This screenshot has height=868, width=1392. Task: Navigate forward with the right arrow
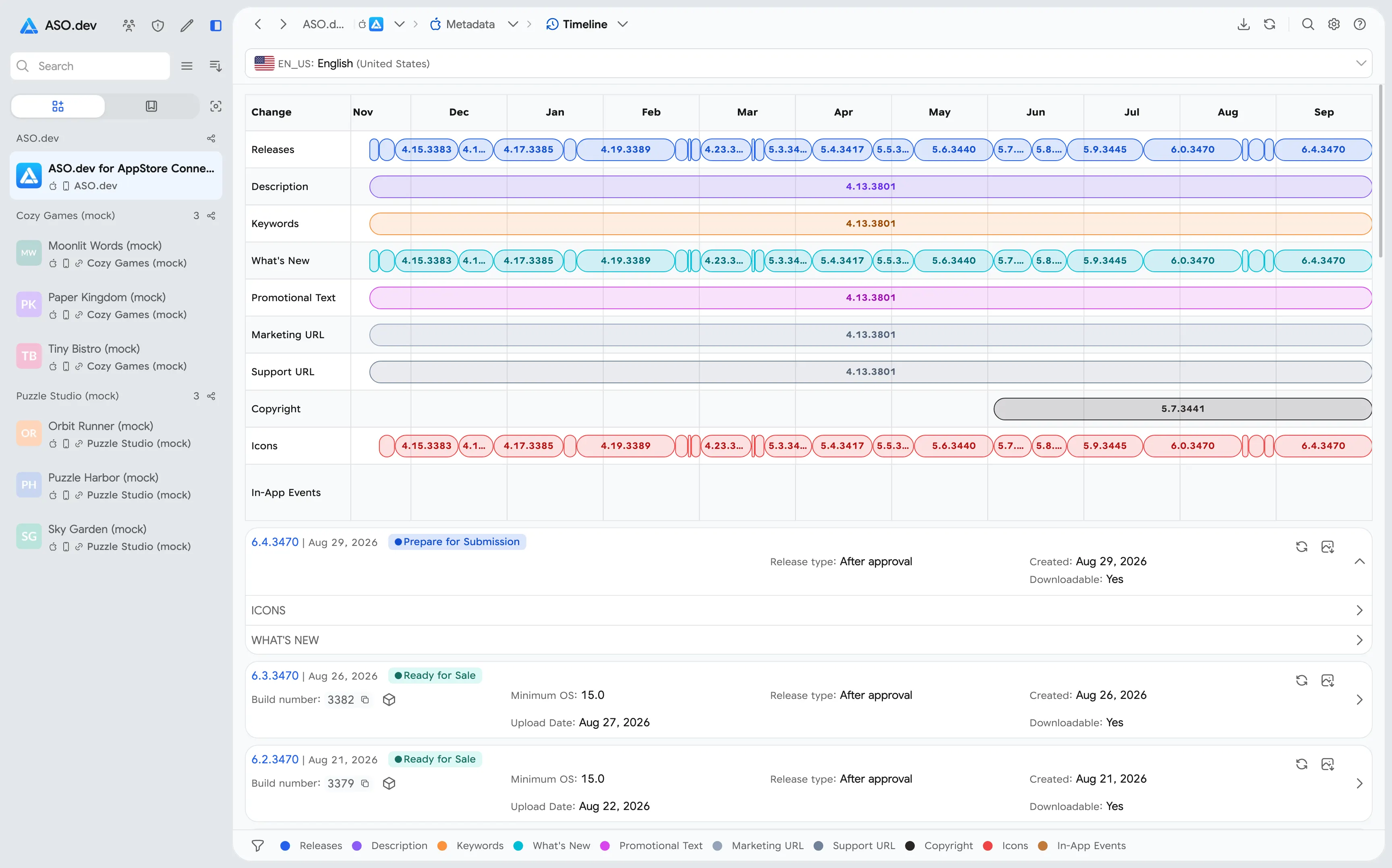[283, 24]
